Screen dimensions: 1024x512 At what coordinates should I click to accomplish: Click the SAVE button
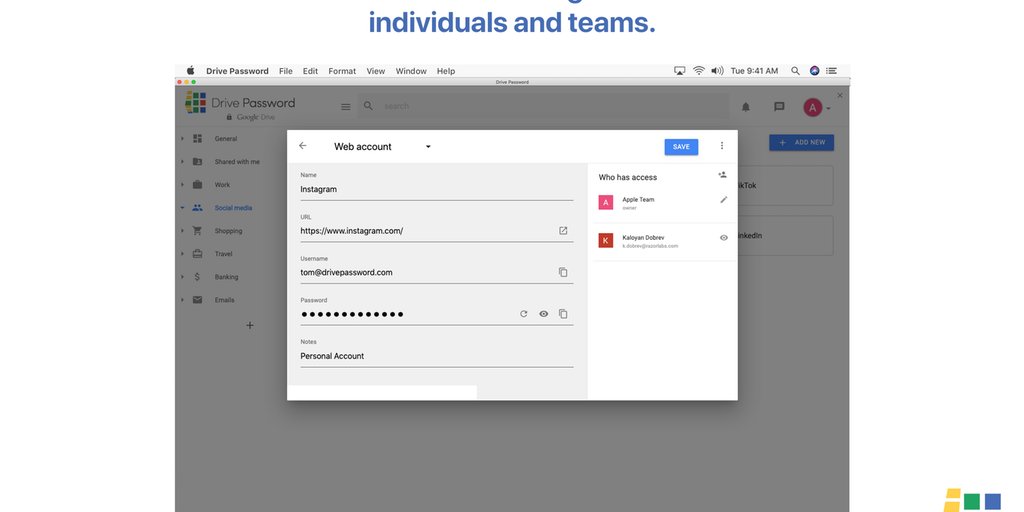(x=681, y=147)
